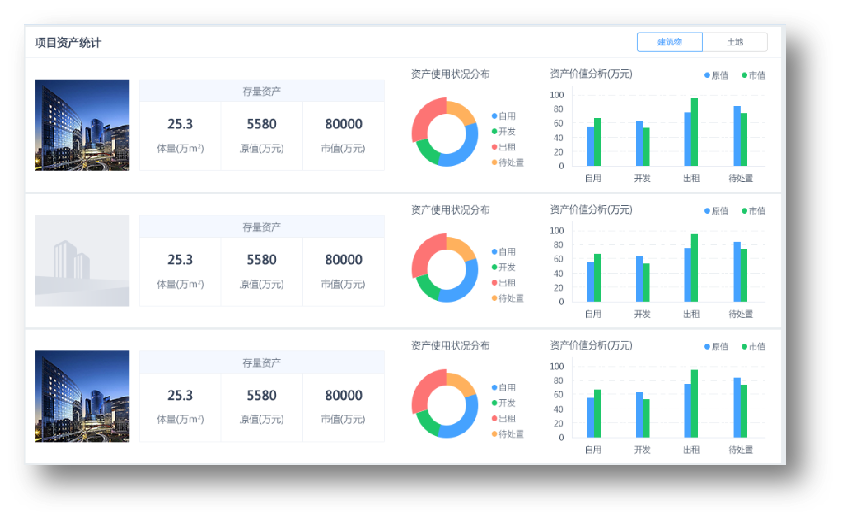Click the gray placeholder building image
The image size is (844, 522).
point(82,260)
